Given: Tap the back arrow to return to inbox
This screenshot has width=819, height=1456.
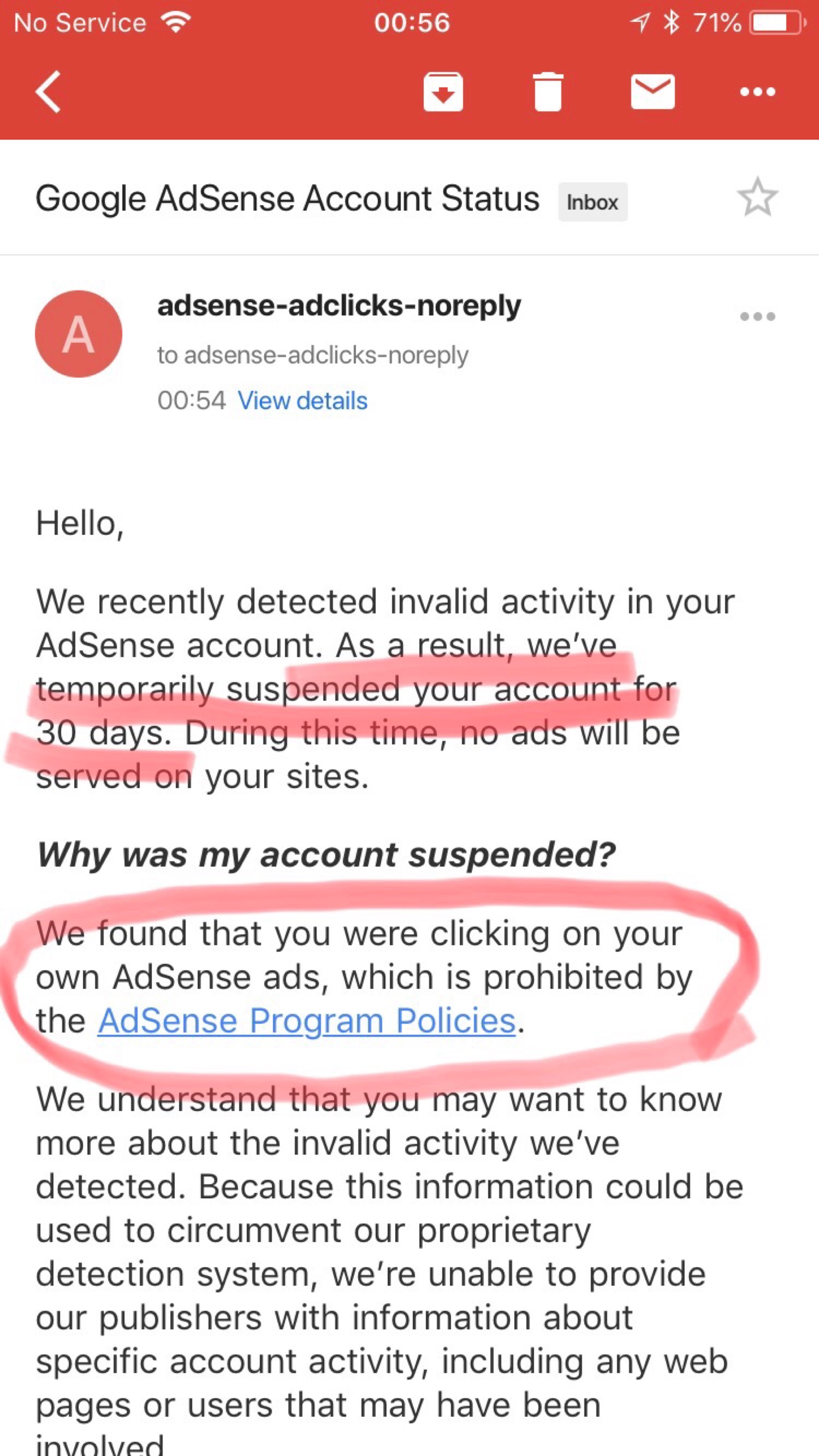Looking at the screenshot, I should pos(48,92).
